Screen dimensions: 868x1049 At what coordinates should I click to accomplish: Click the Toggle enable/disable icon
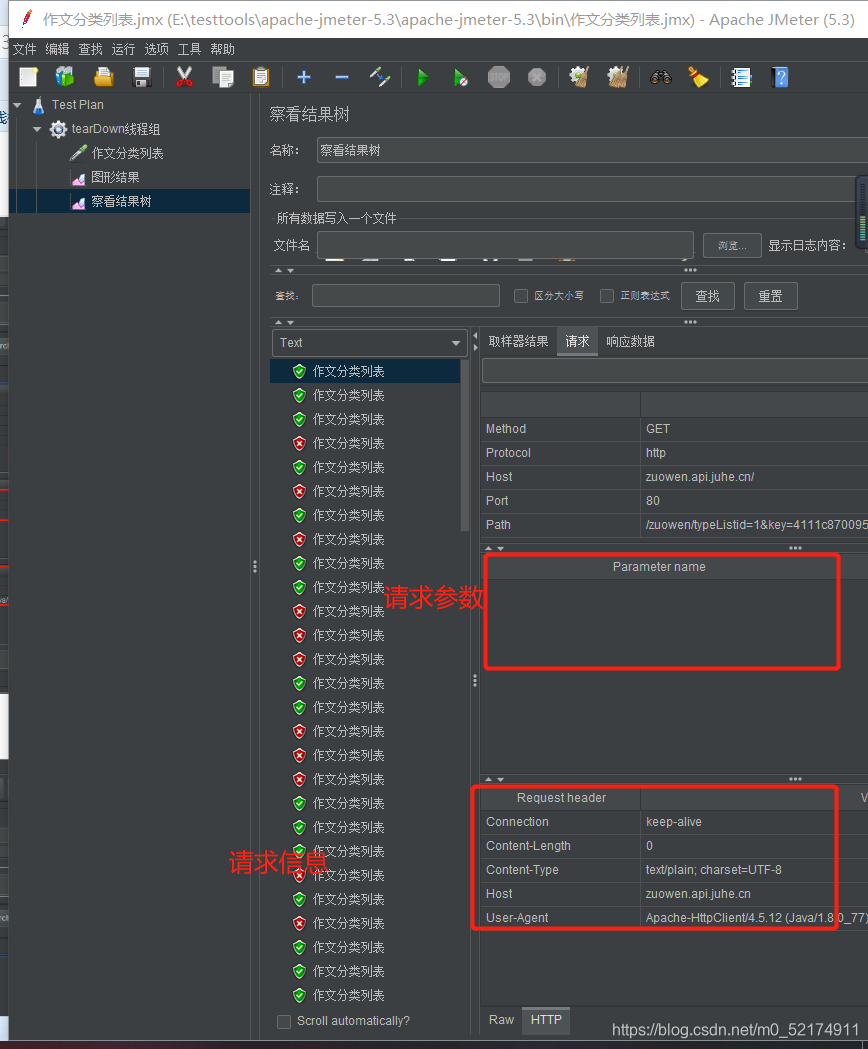pos(380,77)
